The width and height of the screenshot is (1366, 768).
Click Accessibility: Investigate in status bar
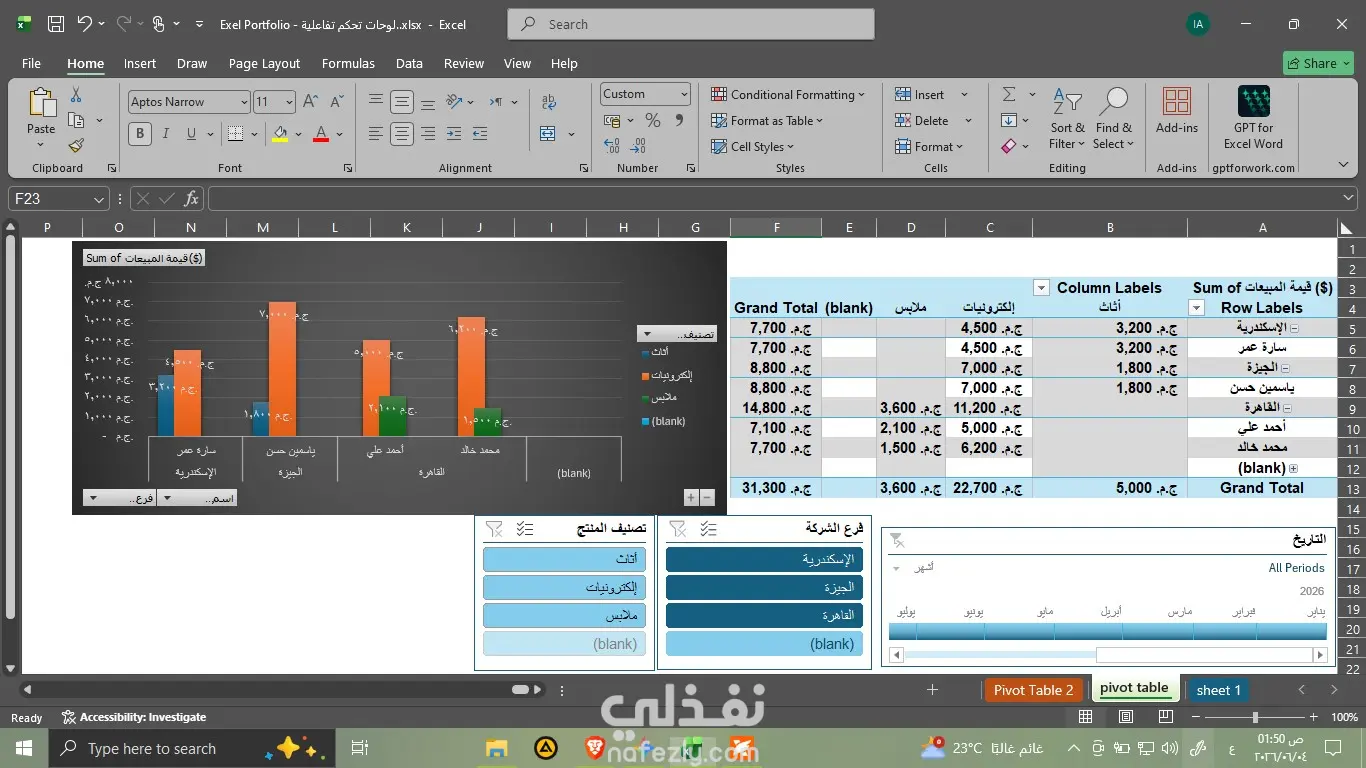(x=134, y=717)
